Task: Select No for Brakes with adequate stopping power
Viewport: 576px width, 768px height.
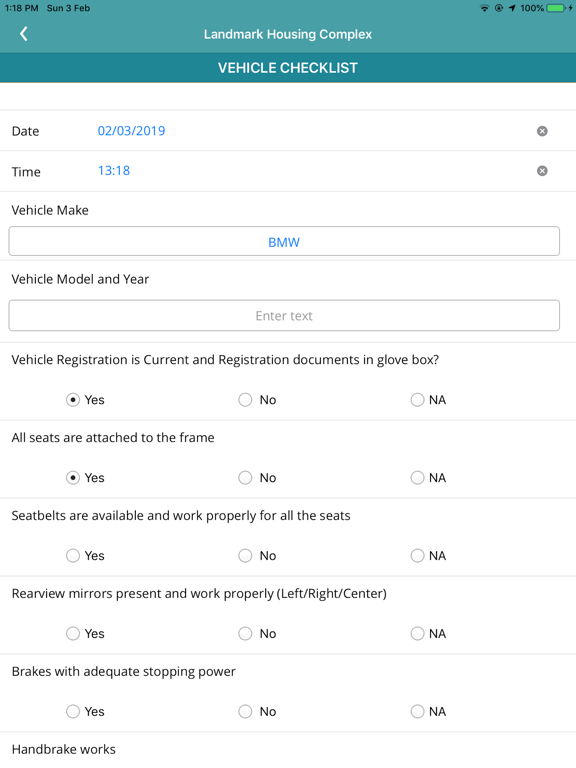Action: 245,711
